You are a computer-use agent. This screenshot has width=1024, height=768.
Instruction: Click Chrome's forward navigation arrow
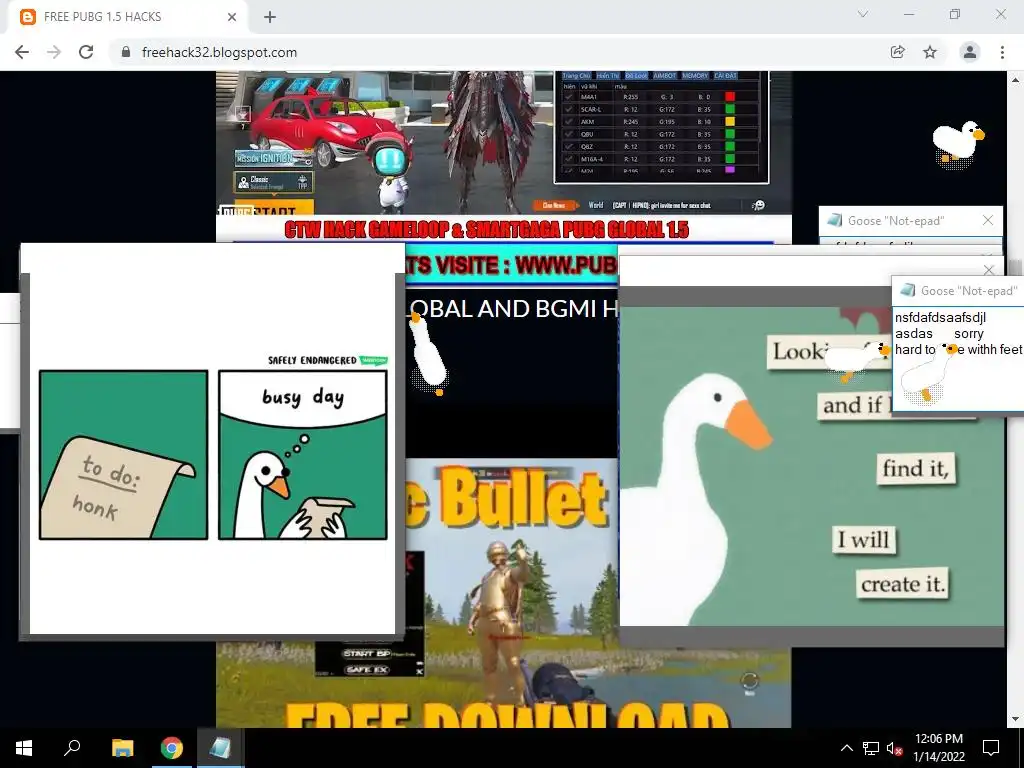pos(54,52)
